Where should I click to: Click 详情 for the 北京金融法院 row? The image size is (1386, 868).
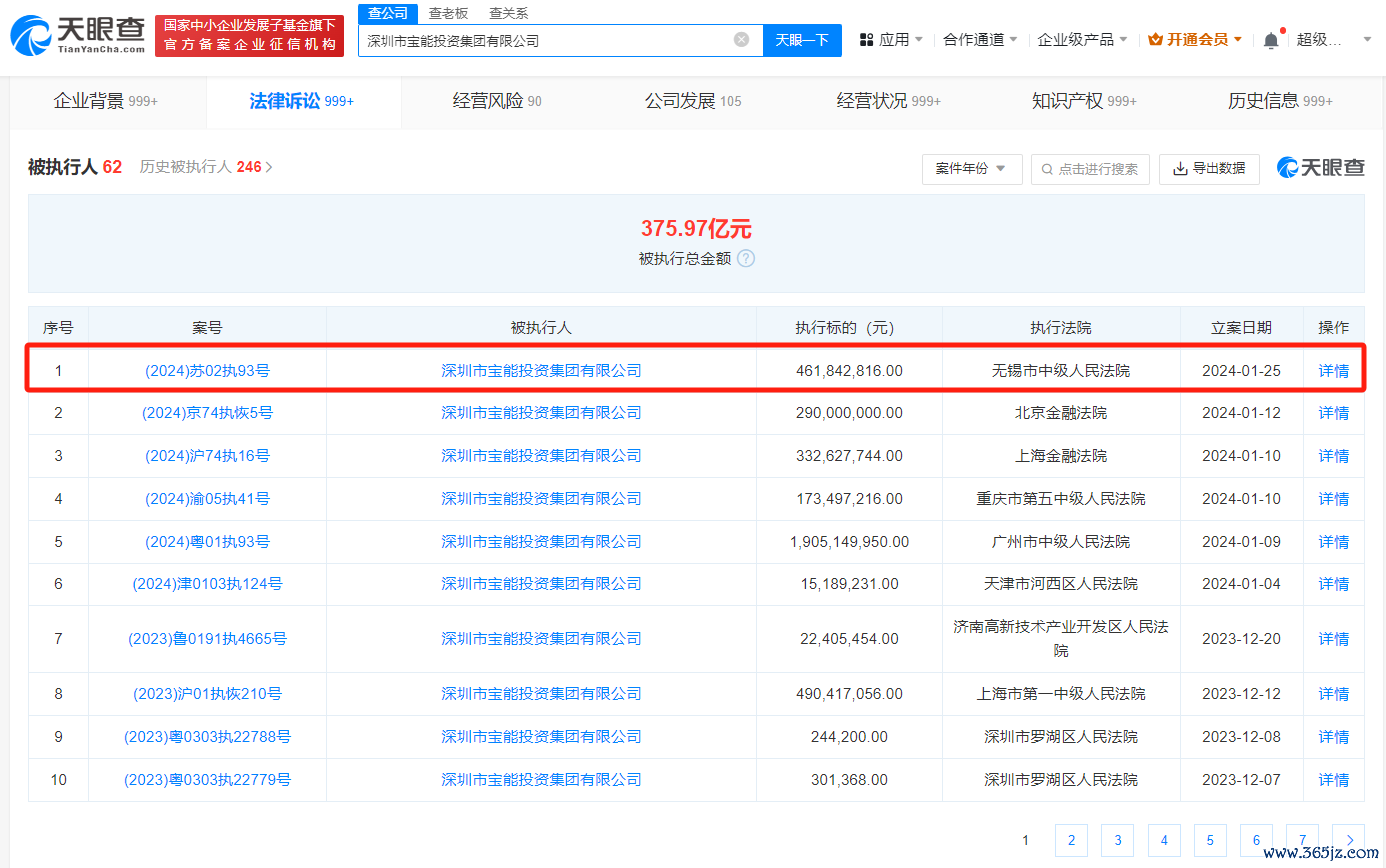coord(1333,413)
